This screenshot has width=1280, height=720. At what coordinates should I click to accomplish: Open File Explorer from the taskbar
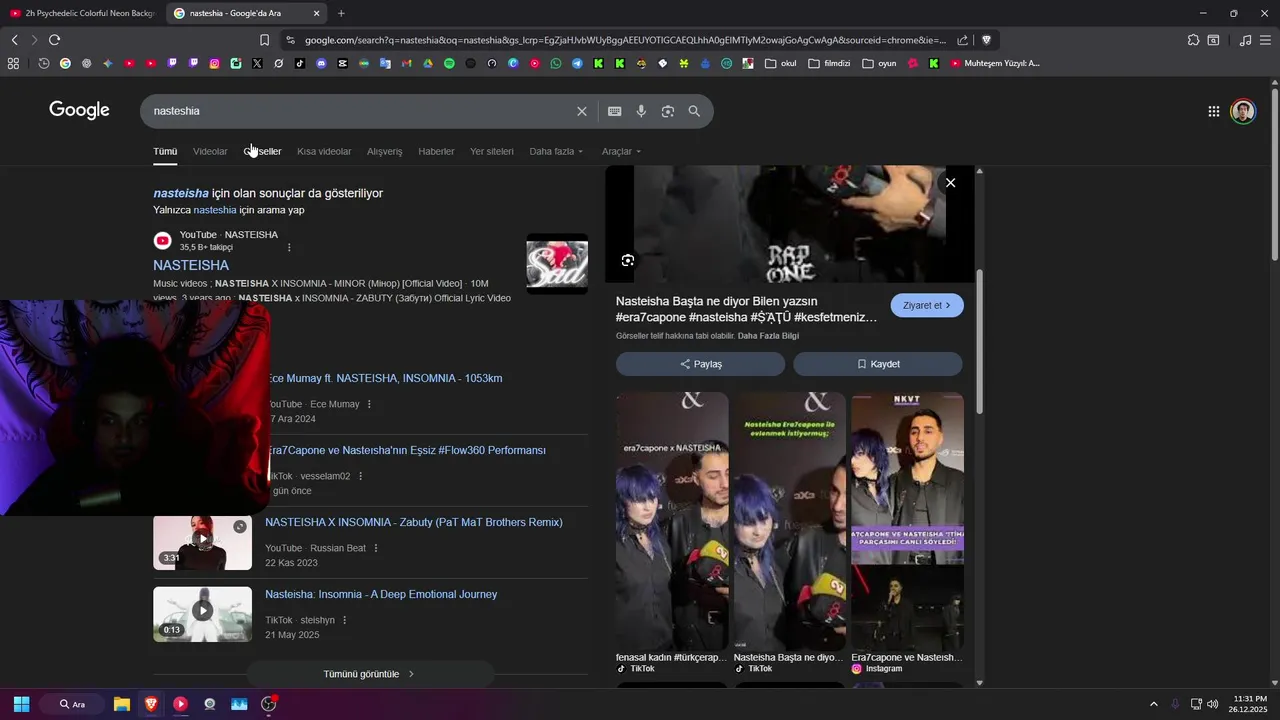tap(121, 704)
